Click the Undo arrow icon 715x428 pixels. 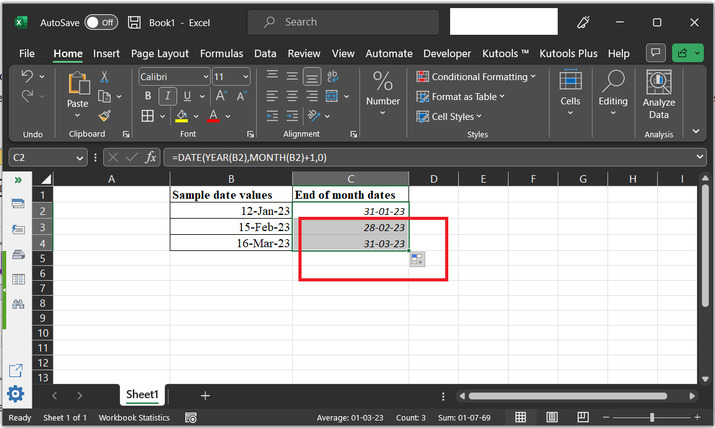27,76
